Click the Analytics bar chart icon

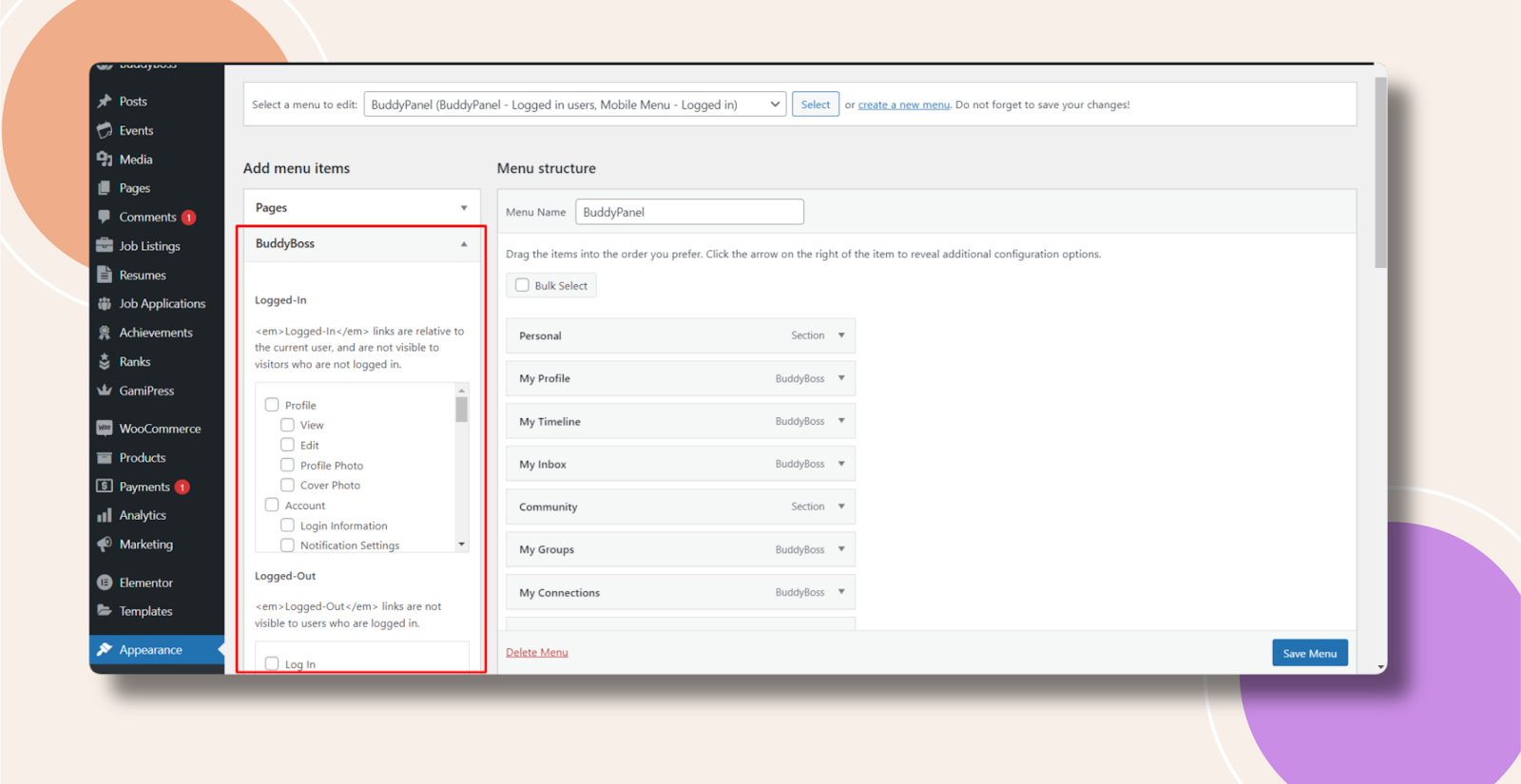tap(105, 515)
